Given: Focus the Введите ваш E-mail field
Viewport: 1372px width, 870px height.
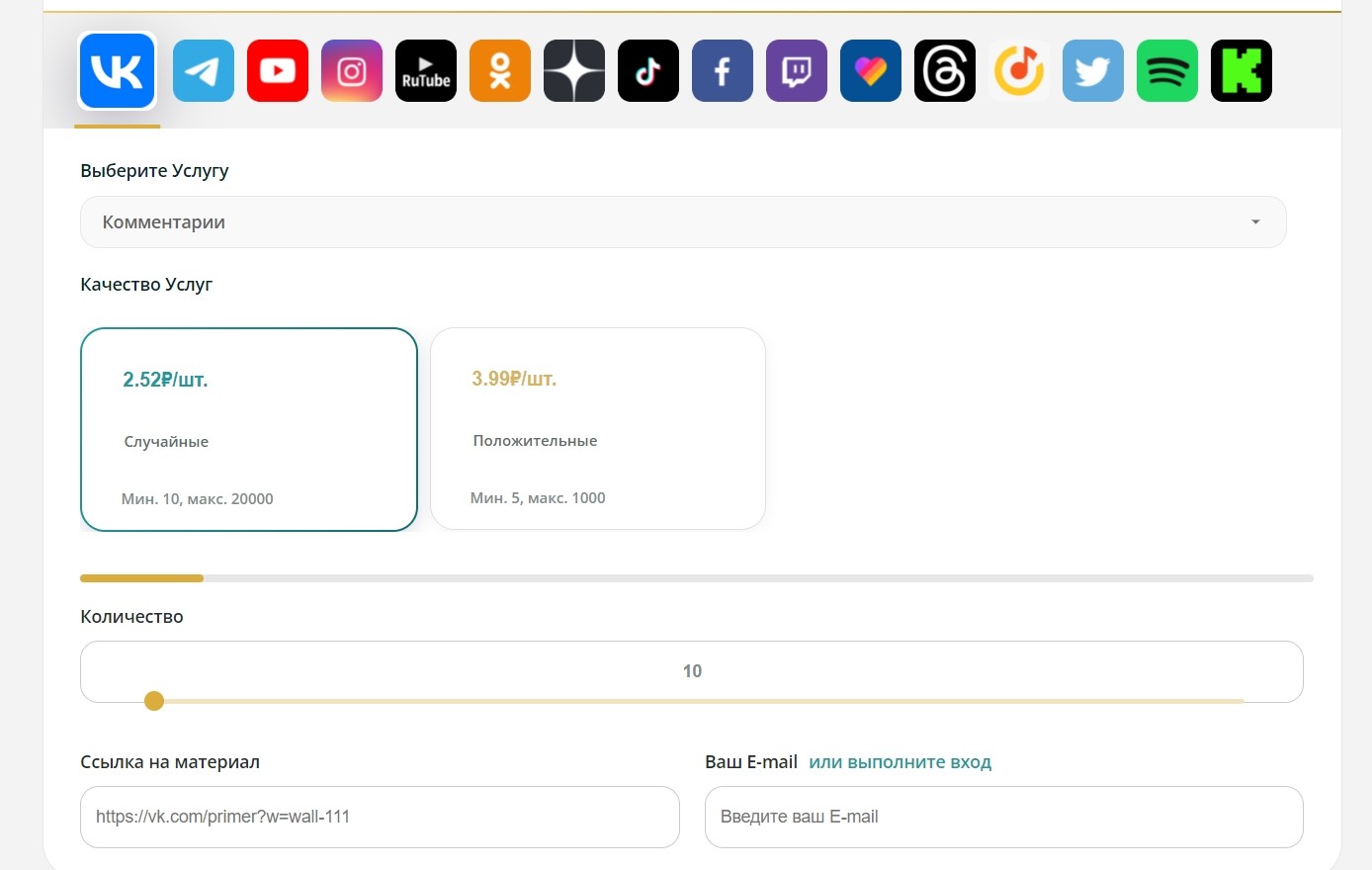Looking at the screenshot, I should pos(1004,817).
